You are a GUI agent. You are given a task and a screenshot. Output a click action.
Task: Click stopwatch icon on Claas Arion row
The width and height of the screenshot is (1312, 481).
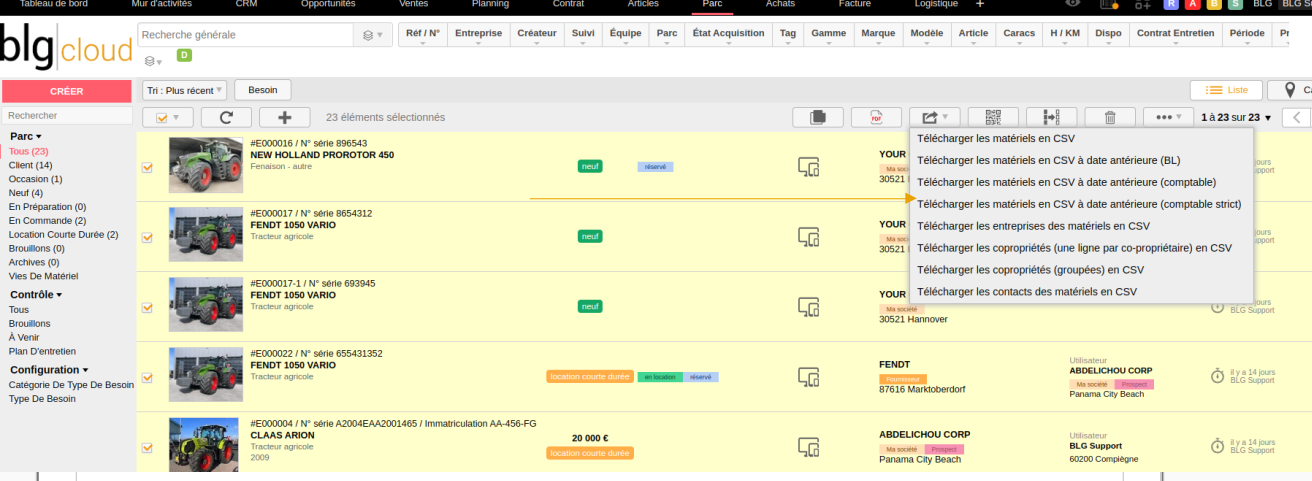click(x=1217, y=446)
